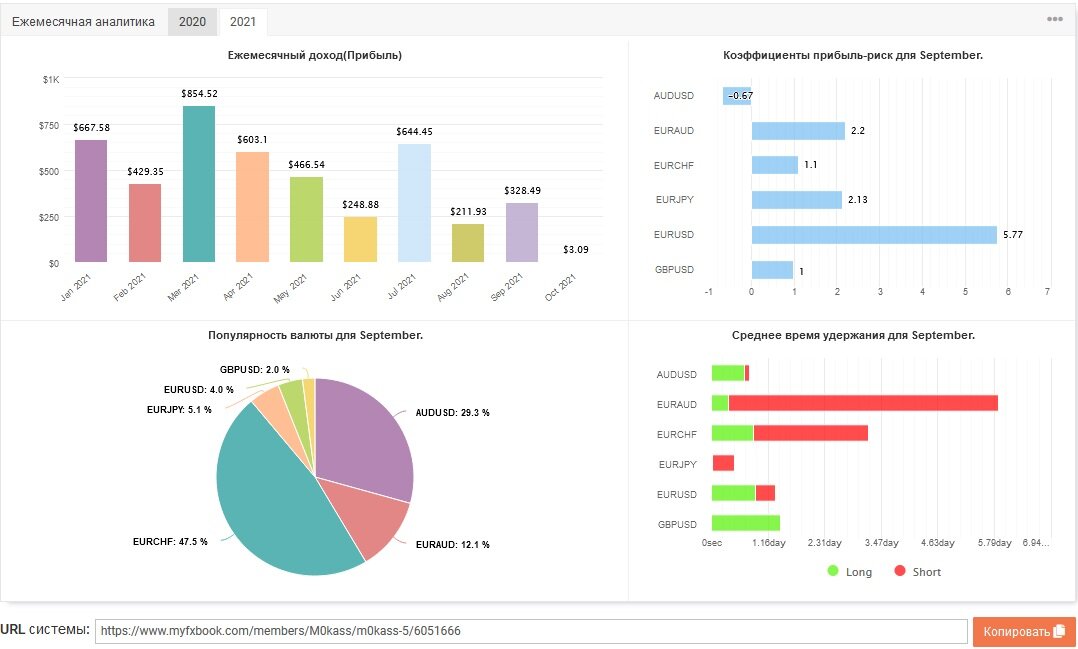The height and width of the screenshot is (649, 1078).
Task: Click the EURAUD 2.2 profit-risk bar
Action: click(798, 131)
